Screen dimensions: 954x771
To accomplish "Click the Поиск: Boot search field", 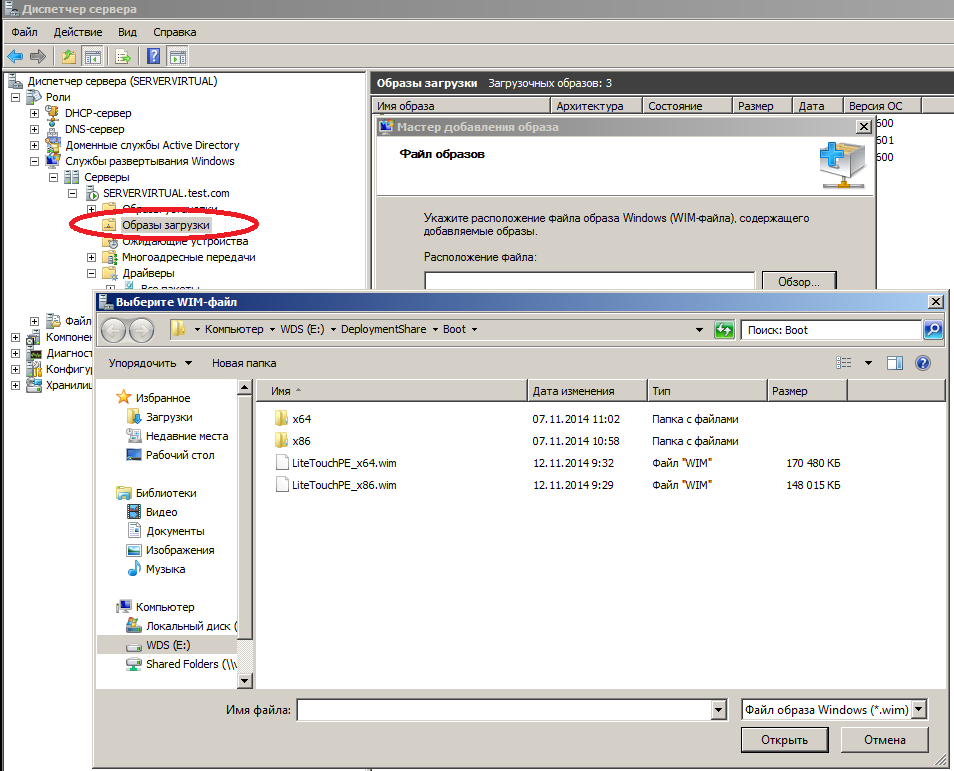I will tap(831, 330).
